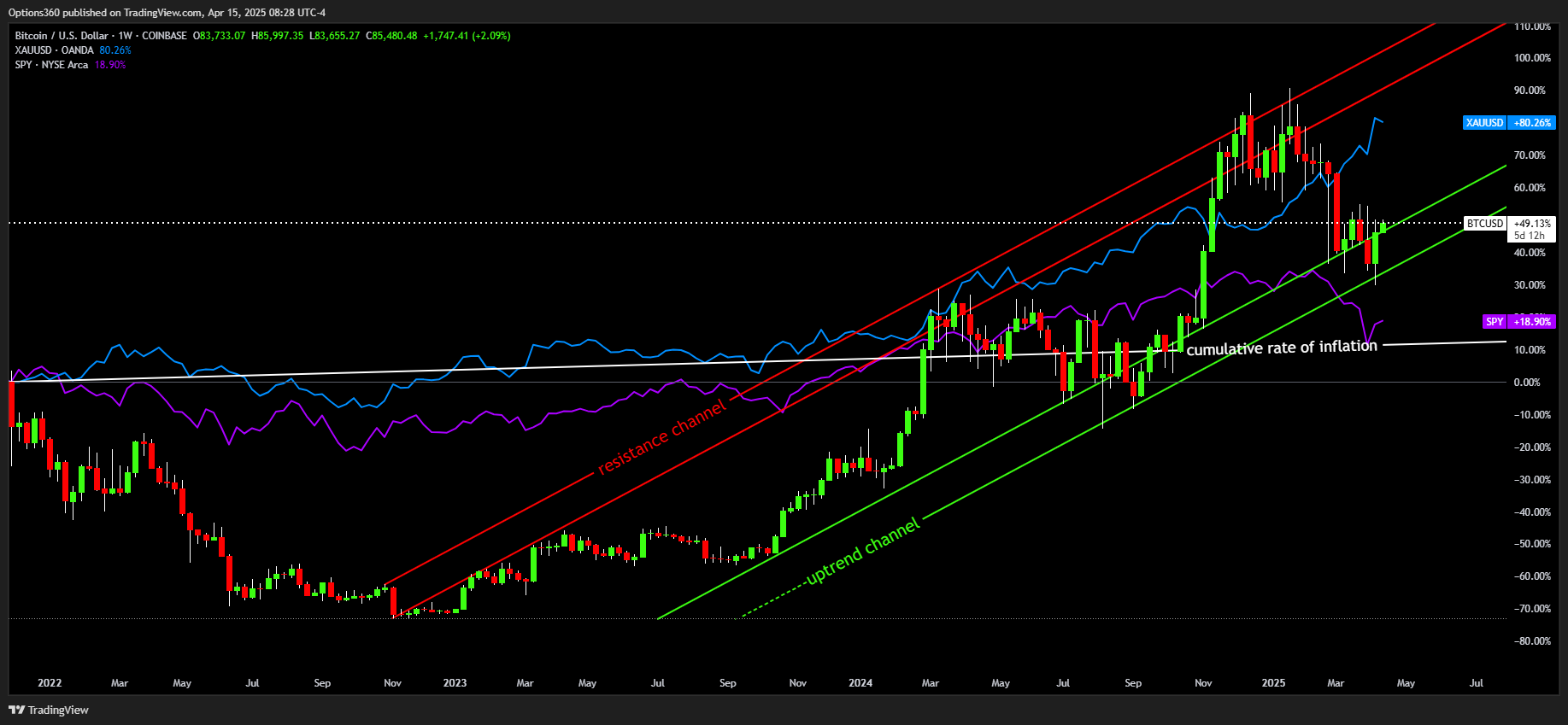Click the SPY price label tag

(1519, 322)
